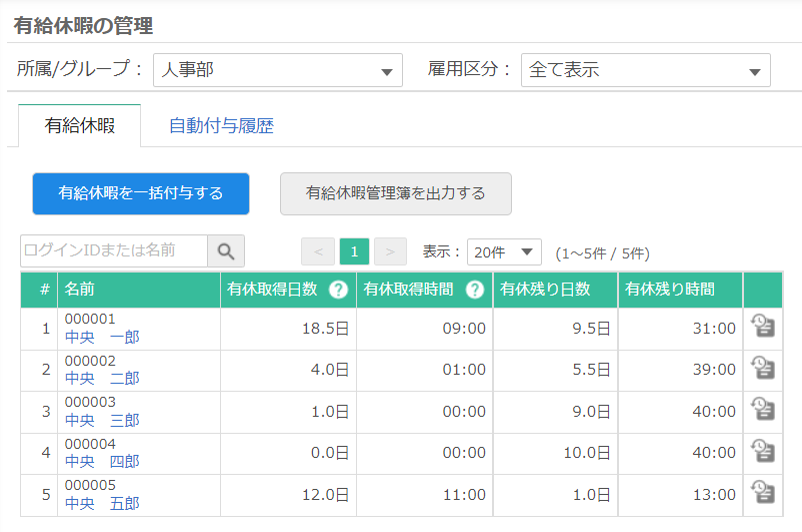
Task: Select page 1 in pagination
Action: pyautogui.click(x=354, y=252)
